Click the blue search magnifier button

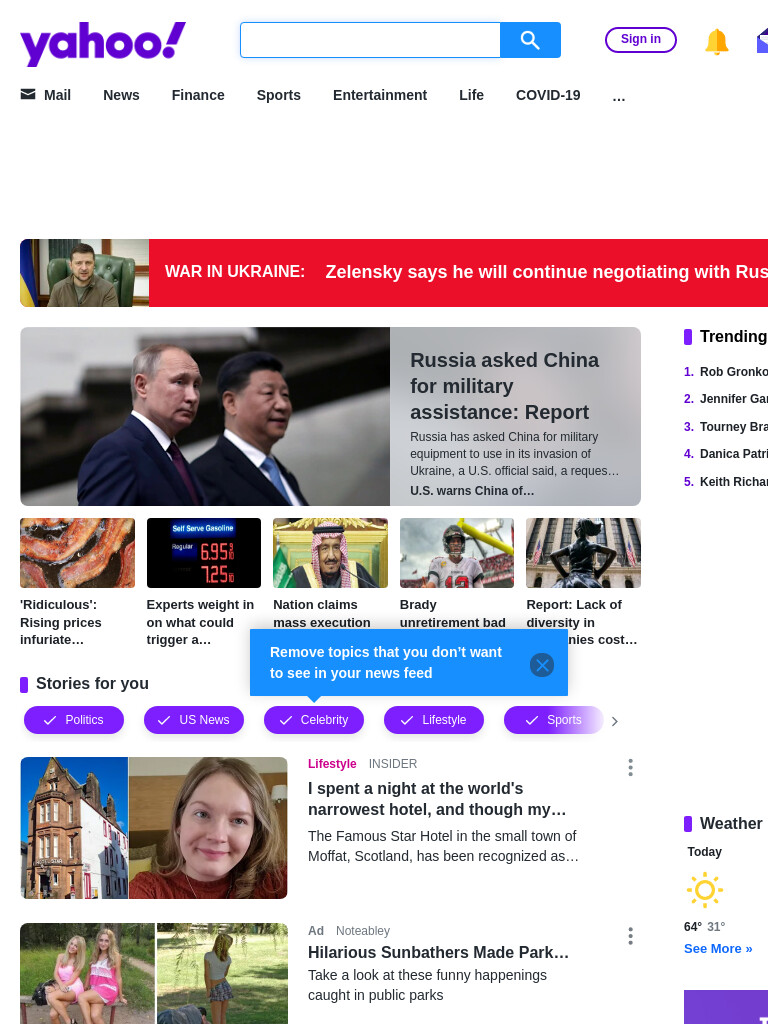click(530, 40)
